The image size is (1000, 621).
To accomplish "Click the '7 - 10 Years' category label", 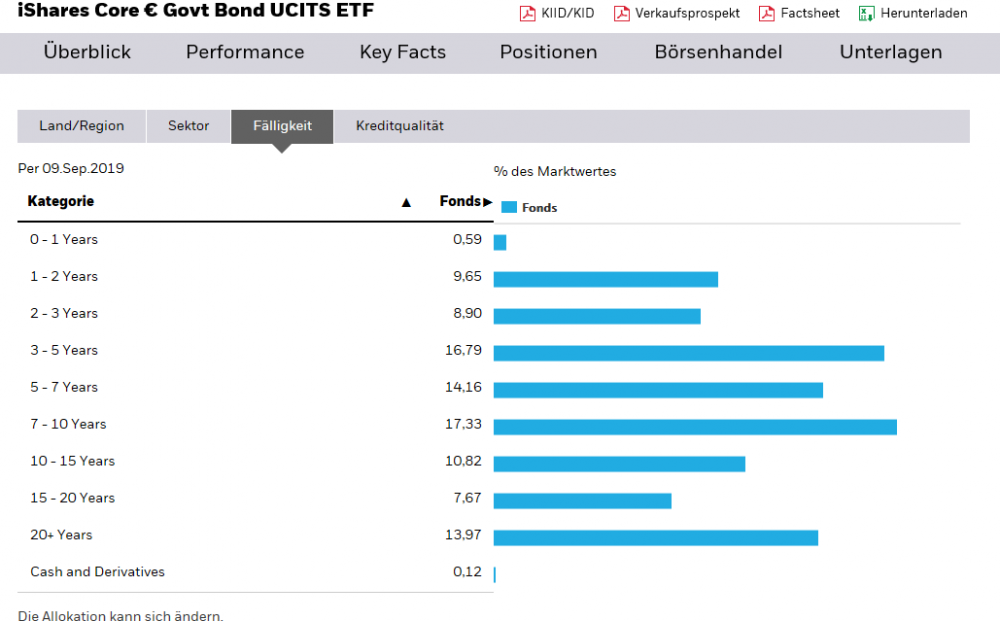I will 68,425.
